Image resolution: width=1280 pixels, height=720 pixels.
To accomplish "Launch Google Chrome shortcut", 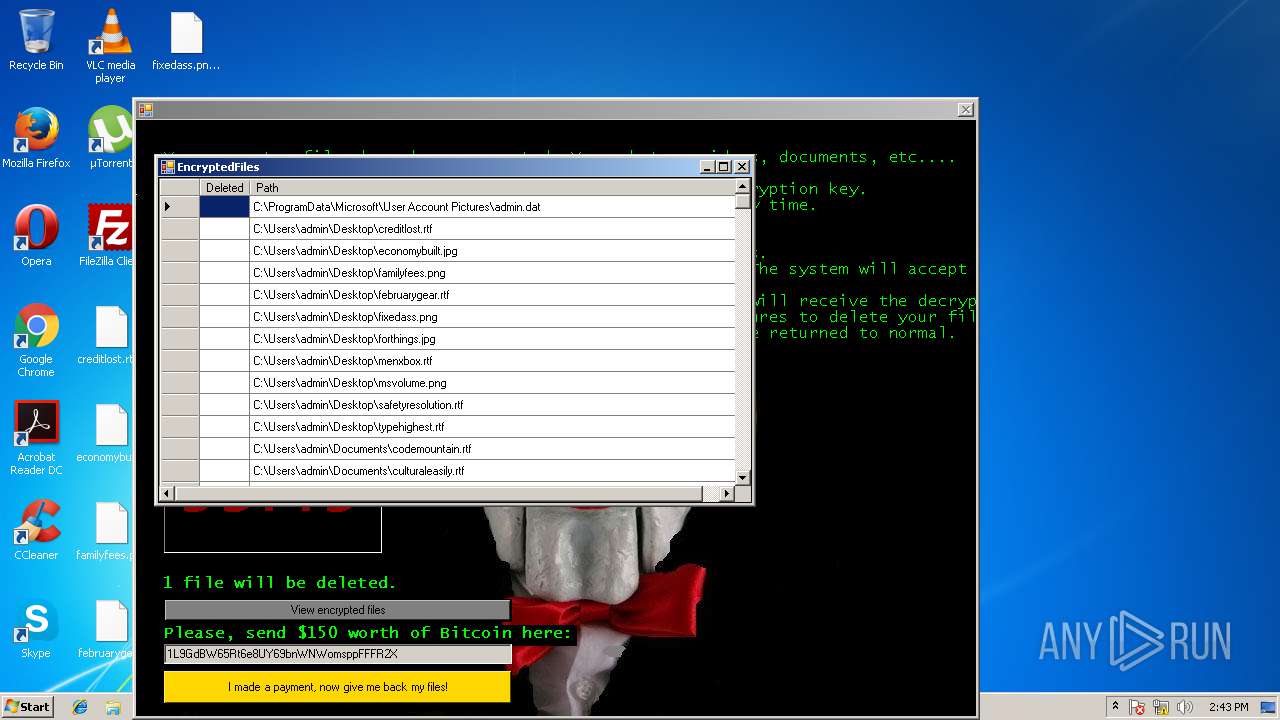I will point(36,340).
